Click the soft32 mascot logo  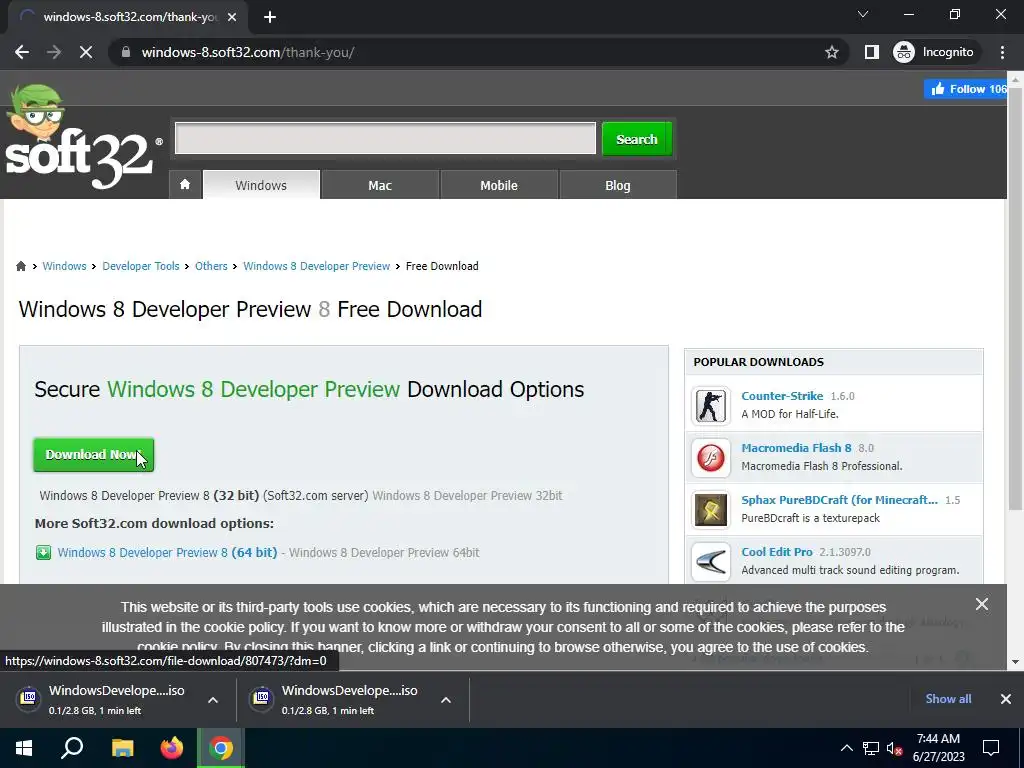point(82,136)
